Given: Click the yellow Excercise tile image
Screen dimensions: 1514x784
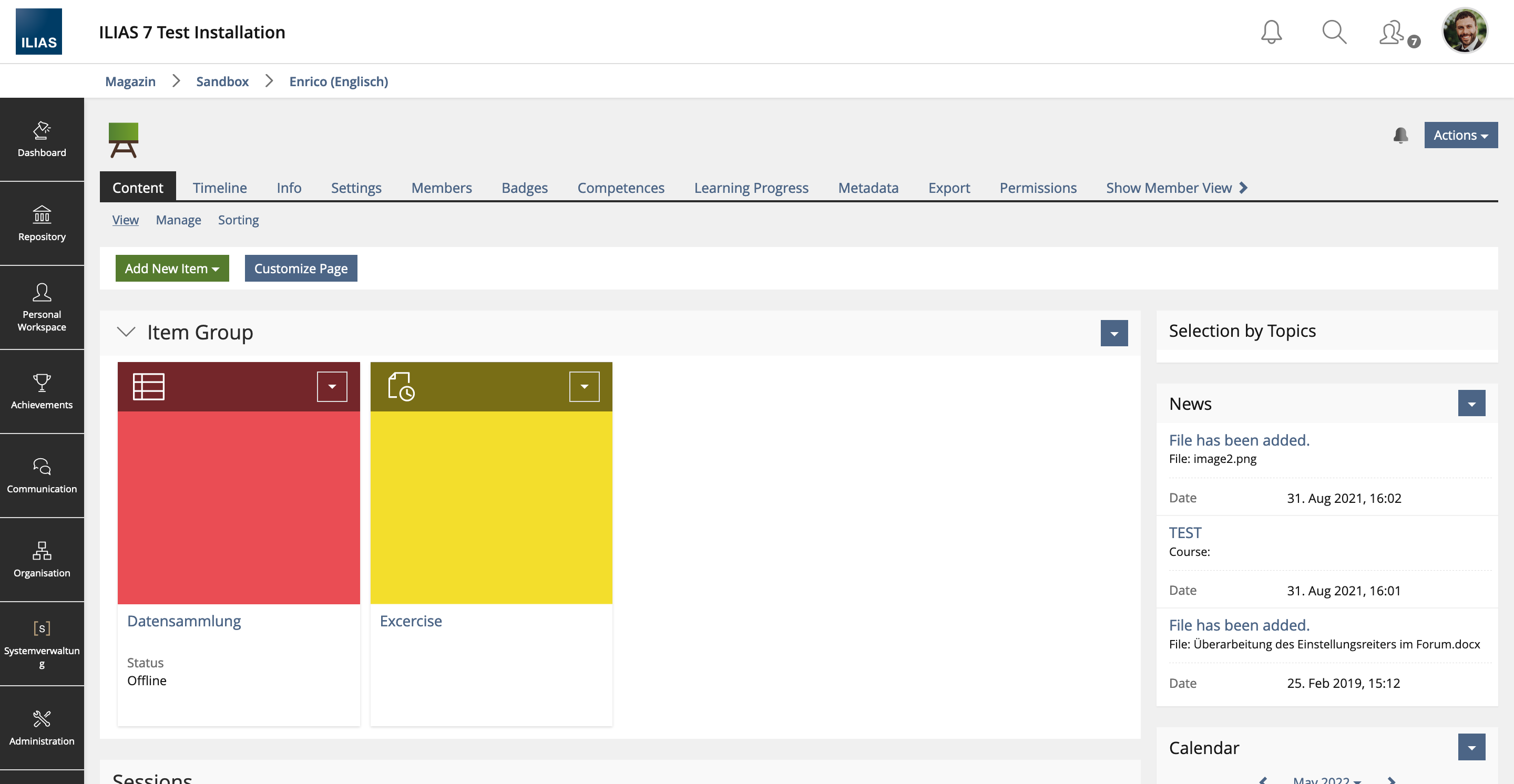Looking at the screenshot, I should coord(491,507).
